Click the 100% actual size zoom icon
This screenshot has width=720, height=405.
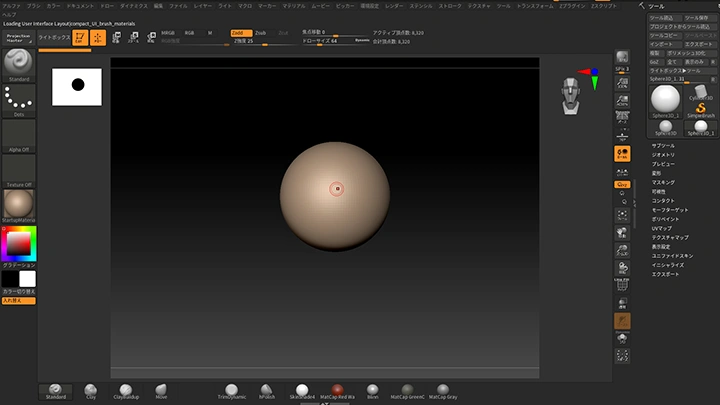tap(622, 83)
